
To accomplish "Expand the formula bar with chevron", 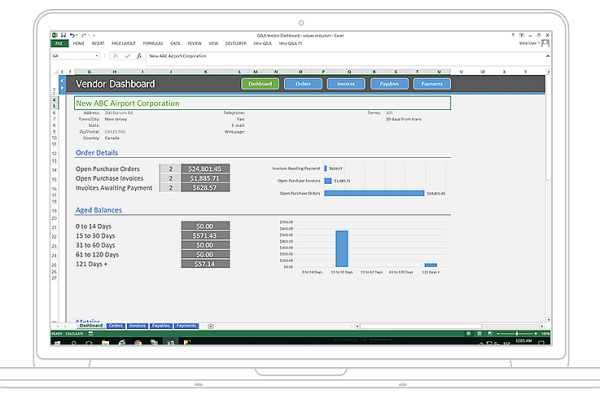I will click(548, 56).
